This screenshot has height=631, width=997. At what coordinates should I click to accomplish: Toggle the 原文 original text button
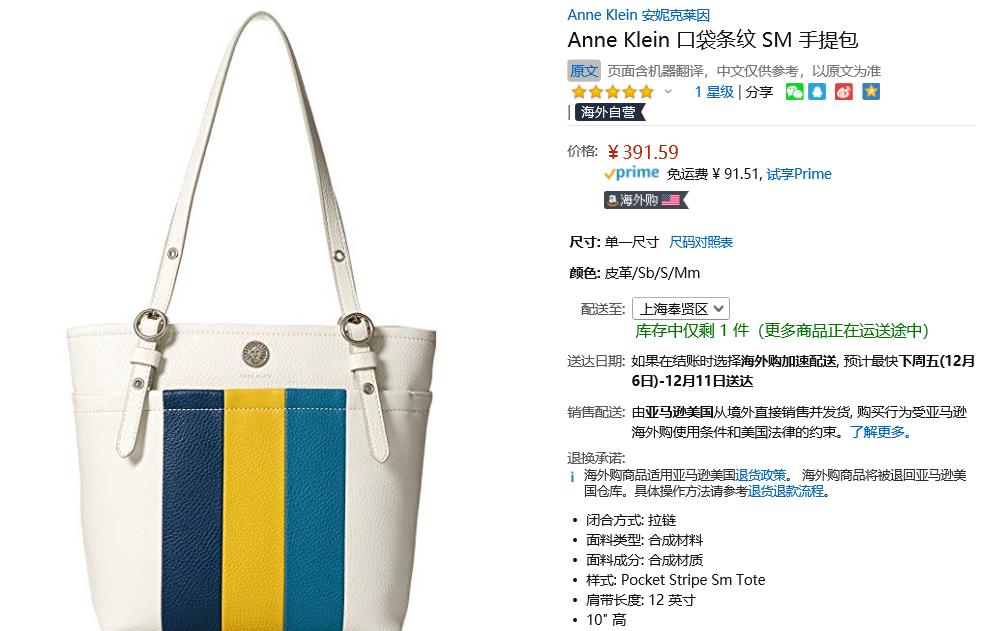coord(584,71)
